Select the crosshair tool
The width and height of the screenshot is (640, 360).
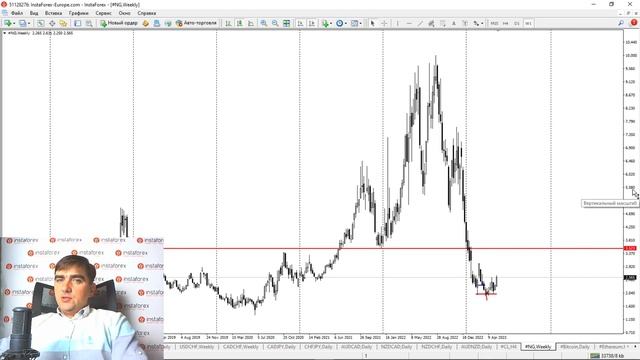click(x=384, y=23)
